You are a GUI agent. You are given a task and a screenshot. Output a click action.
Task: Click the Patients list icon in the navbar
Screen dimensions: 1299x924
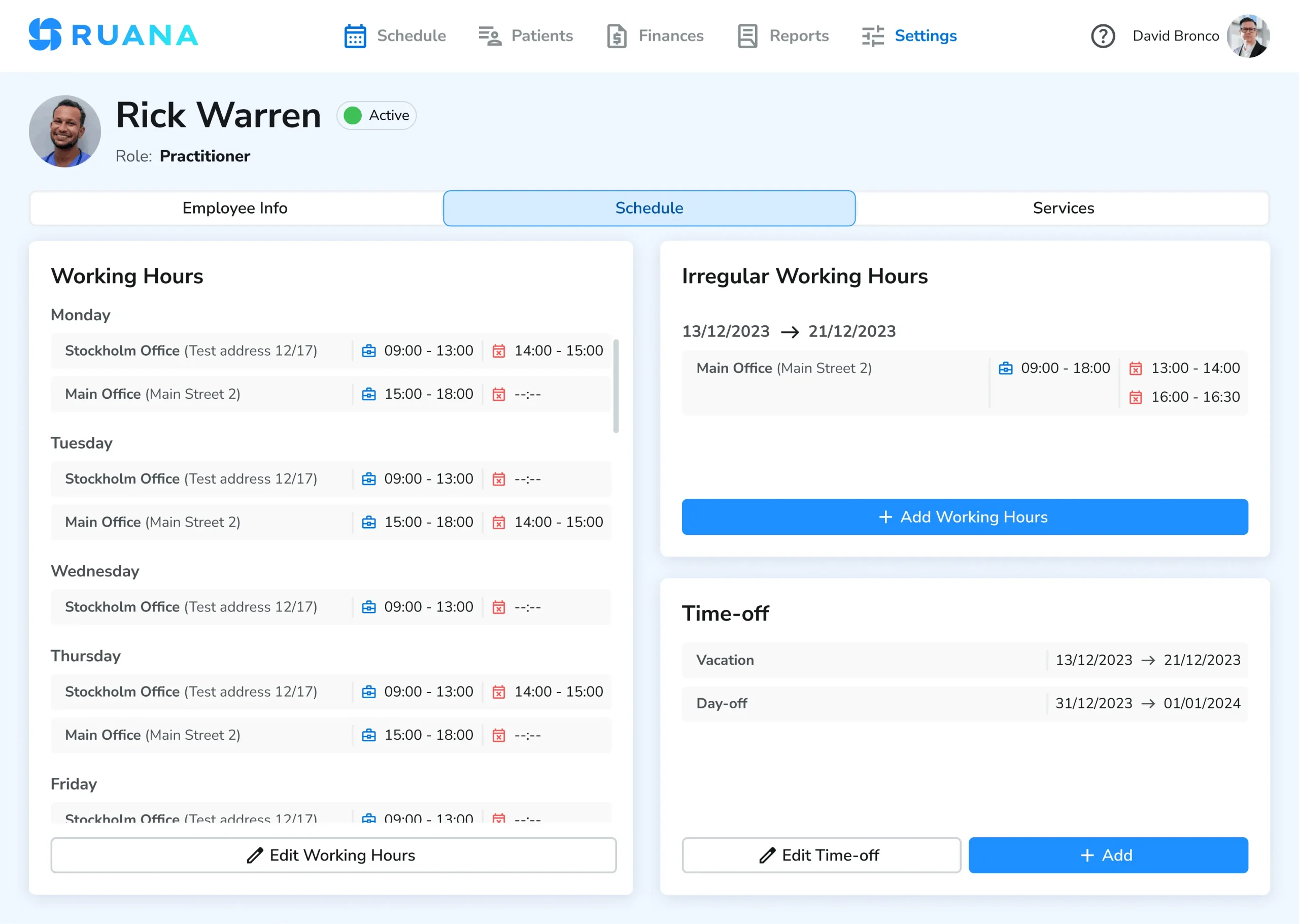490,36
